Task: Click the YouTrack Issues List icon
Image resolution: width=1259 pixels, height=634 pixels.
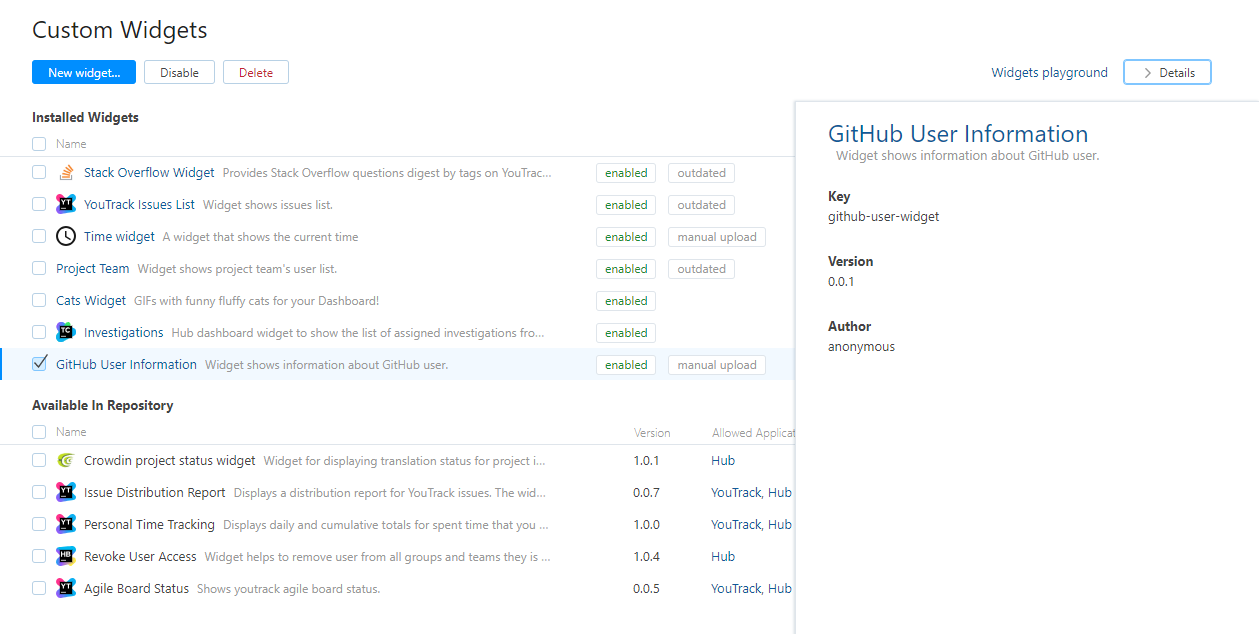Action: 66,205
